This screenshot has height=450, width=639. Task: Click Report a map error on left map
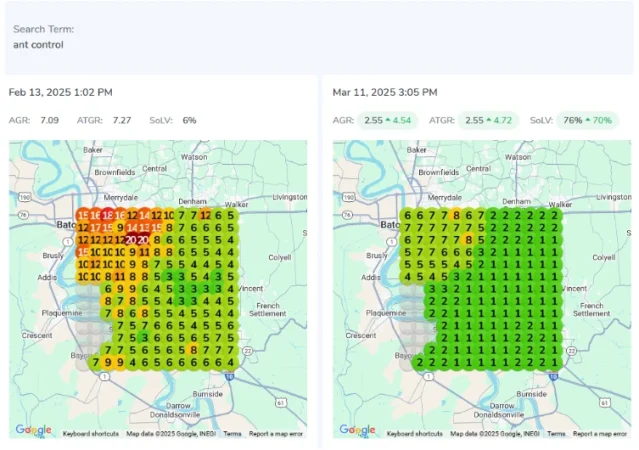pos(276,434)
